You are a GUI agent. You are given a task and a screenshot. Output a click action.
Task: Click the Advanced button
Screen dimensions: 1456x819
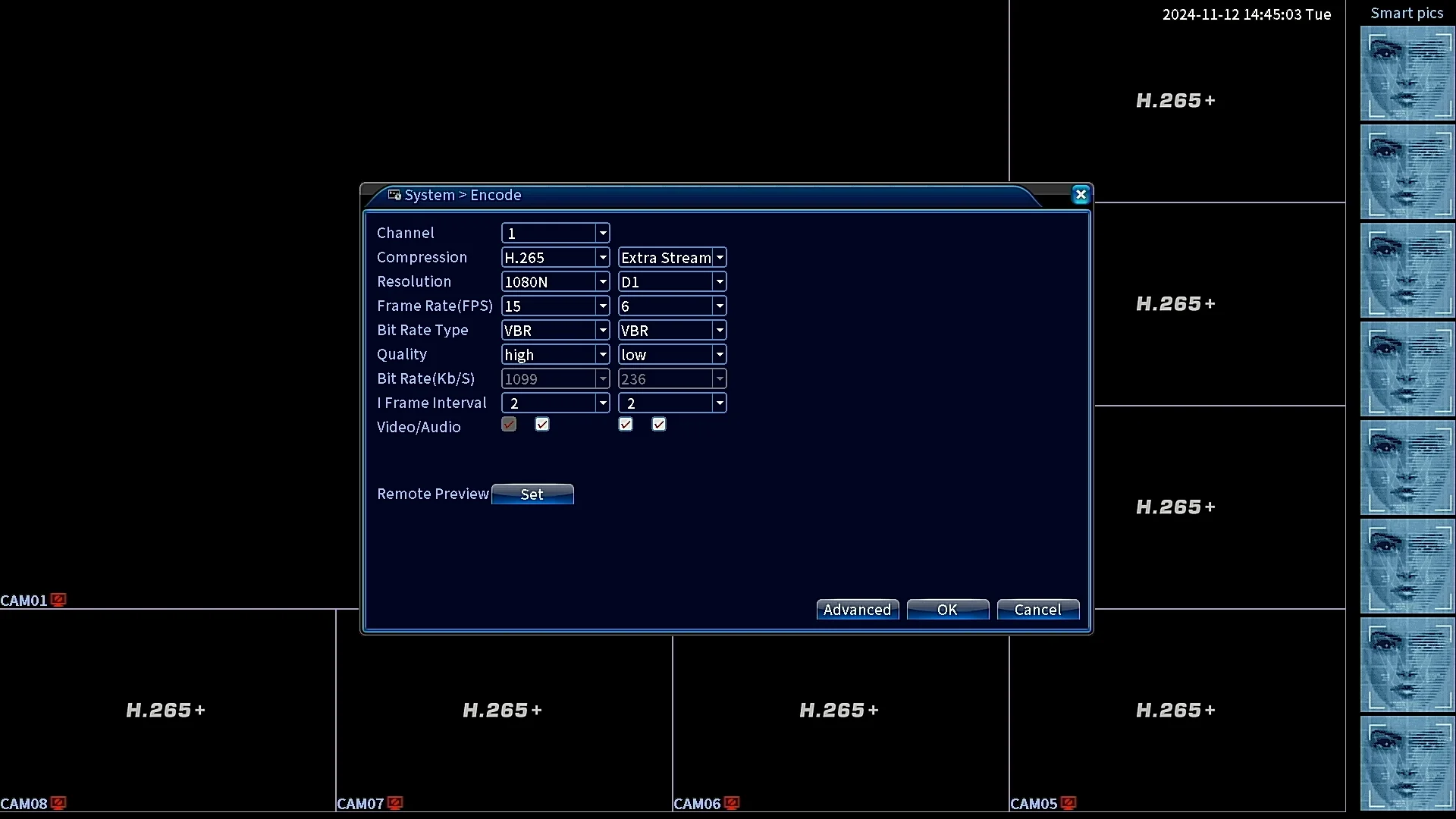[857, 610]
